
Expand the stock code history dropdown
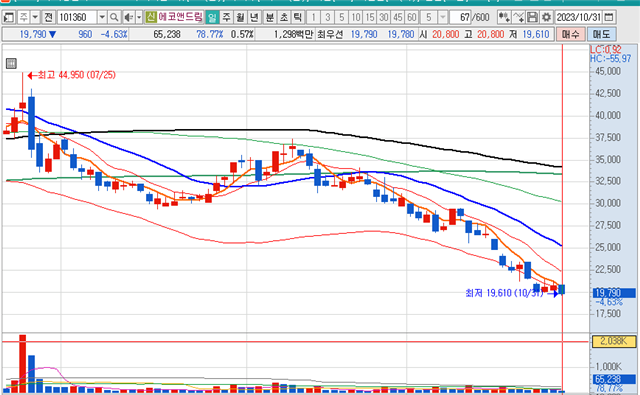point(102,17)
